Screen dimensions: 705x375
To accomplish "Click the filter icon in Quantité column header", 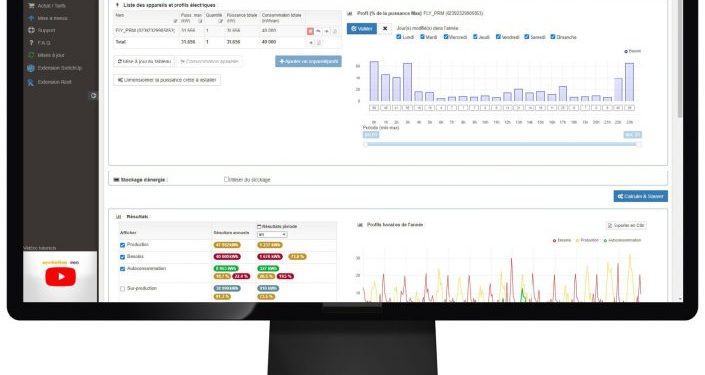I will pyautogui.click(x=220, y=21).
